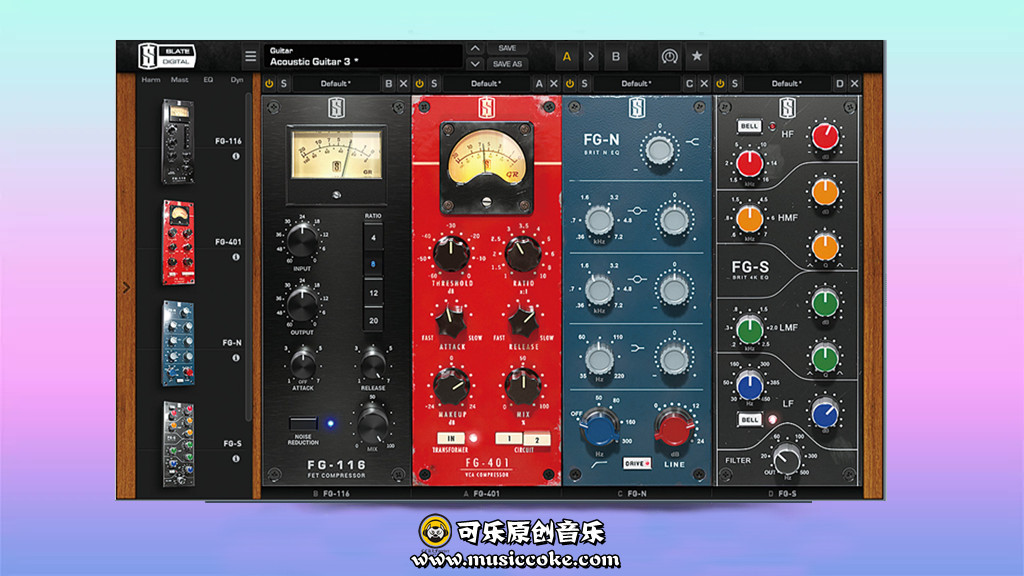Open the hamburger menu beside the Slate Digital logo

250,57
